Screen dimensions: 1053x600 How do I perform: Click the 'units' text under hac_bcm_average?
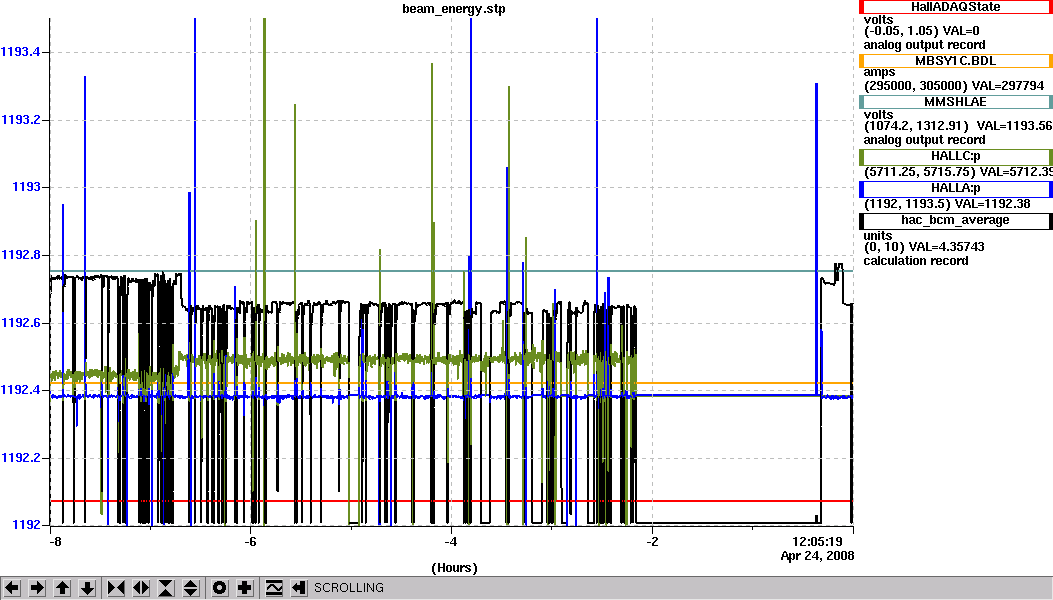tap(878, 236)
